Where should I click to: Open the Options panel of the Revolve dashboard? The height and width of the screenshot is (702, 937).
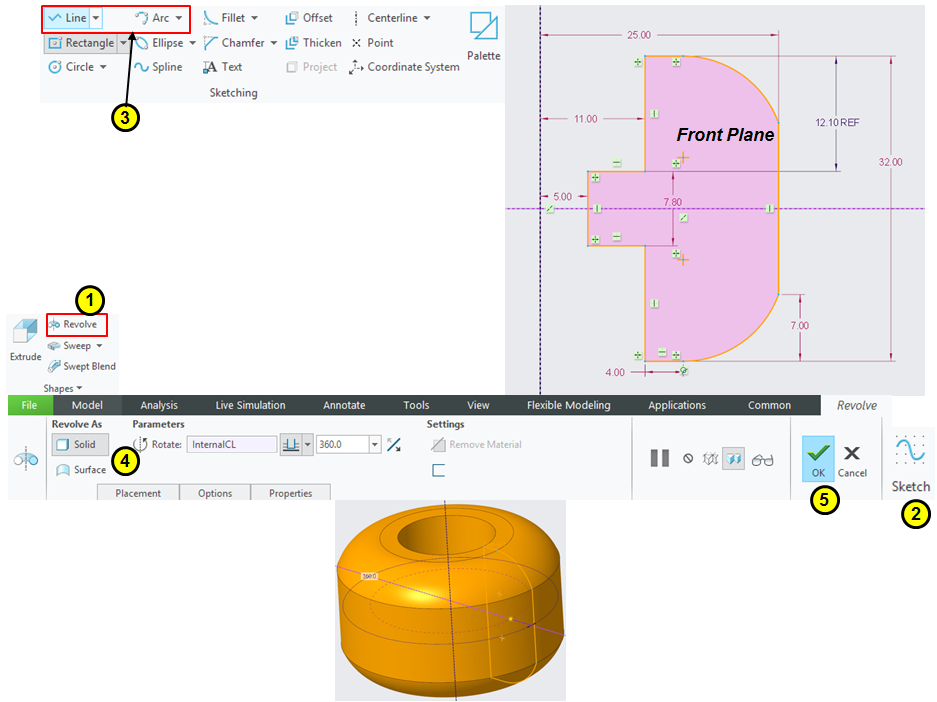tap(214, 492)
